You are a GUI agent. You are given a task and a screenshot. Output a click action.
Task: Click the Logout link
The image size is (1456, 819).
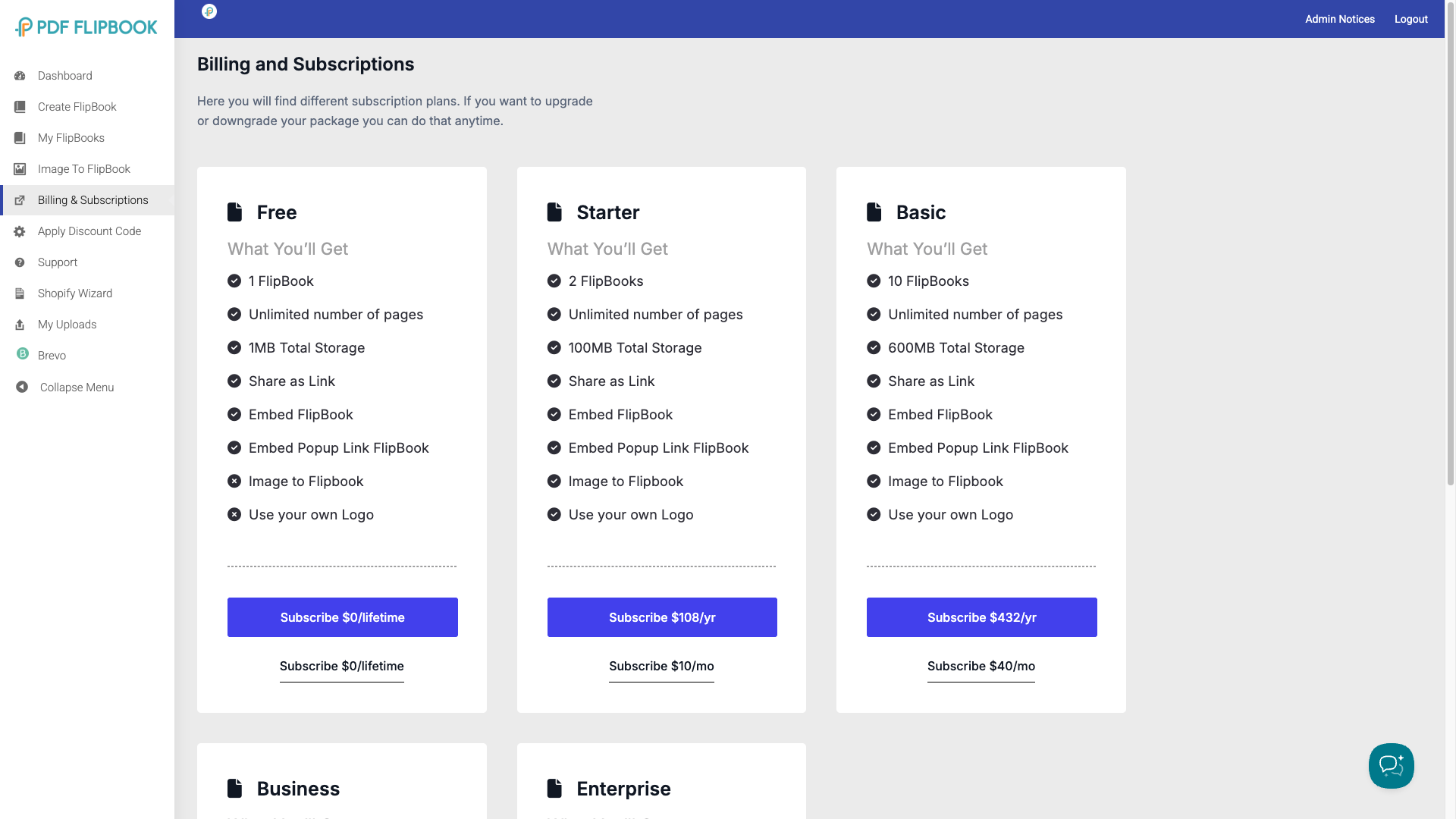pos(1410,19)
